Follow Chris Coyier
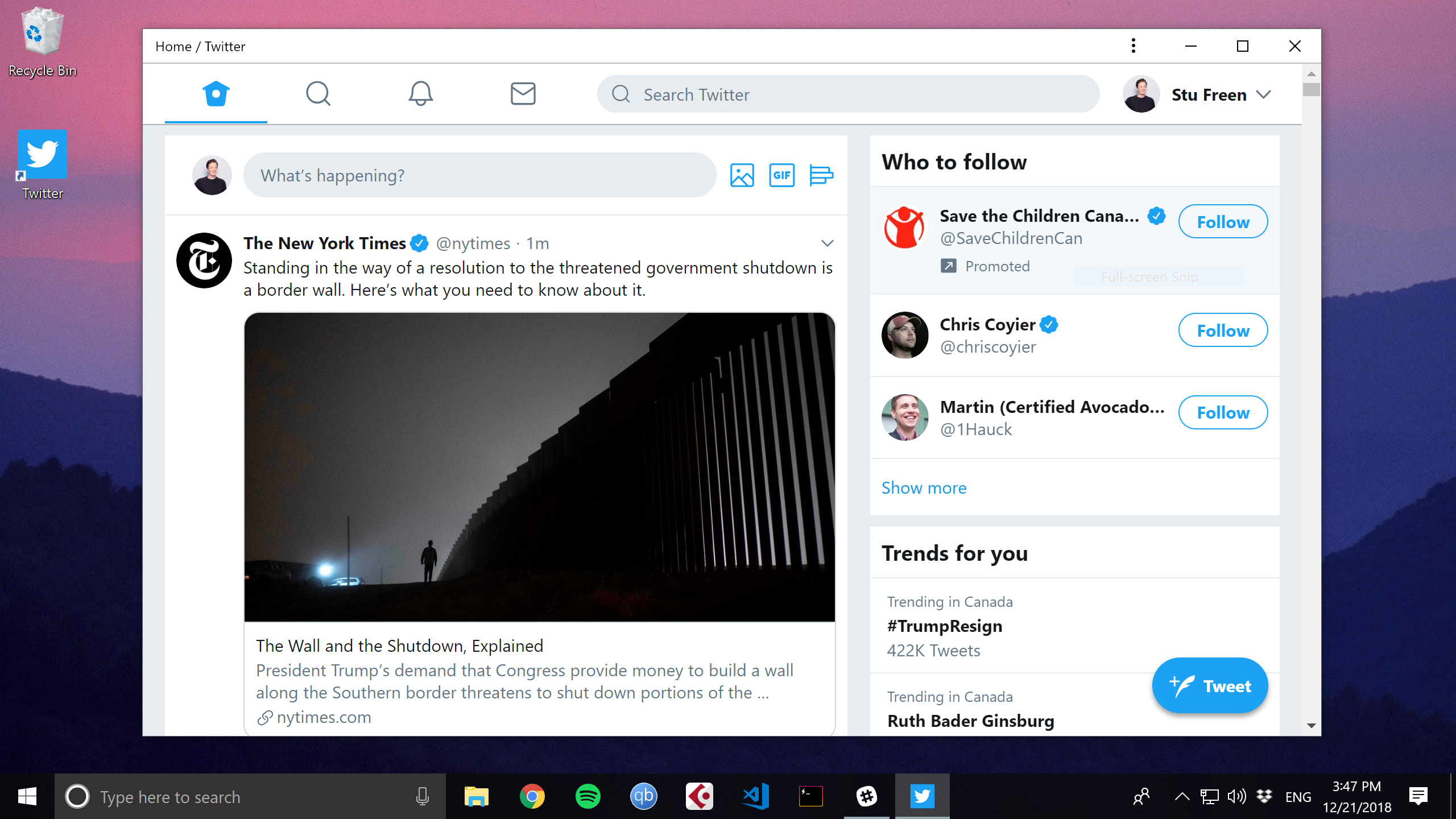Image resolution: width=1456 pixels, height=819 pixels. click(x=1223, y=330)
